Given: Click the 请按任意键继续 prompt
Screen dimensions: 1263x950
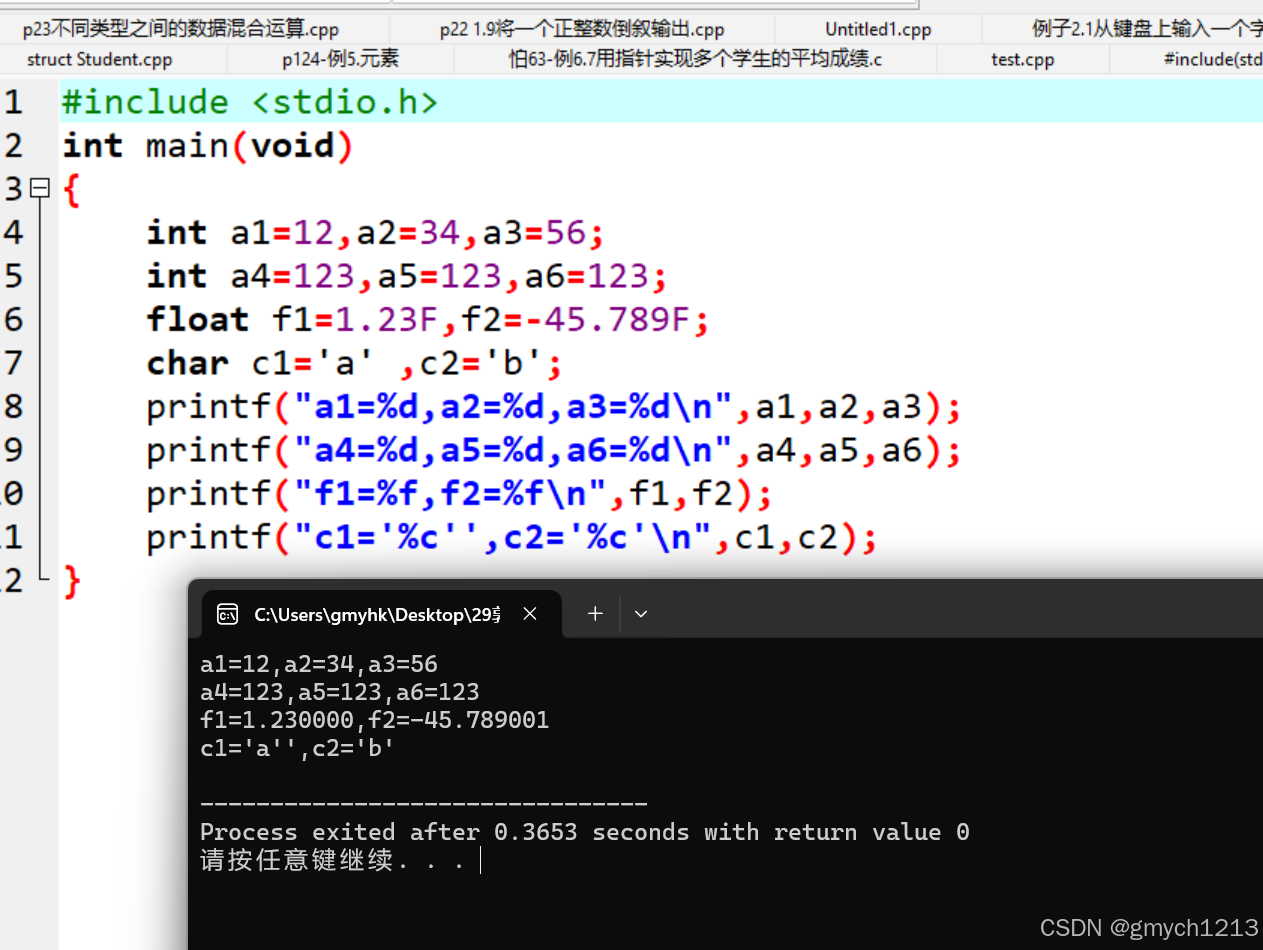Looking at the screenshot, I should click(333, 860).
